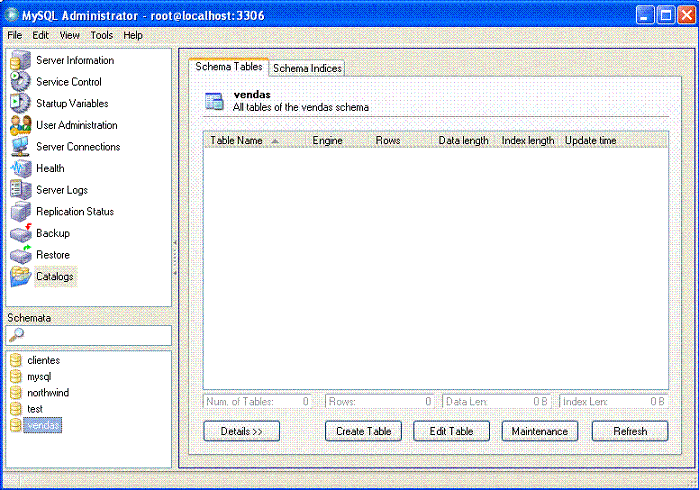Open the Tools menu
Image resolution: width=699 pixels, height=490 pixels.
(x=102, y=35)
